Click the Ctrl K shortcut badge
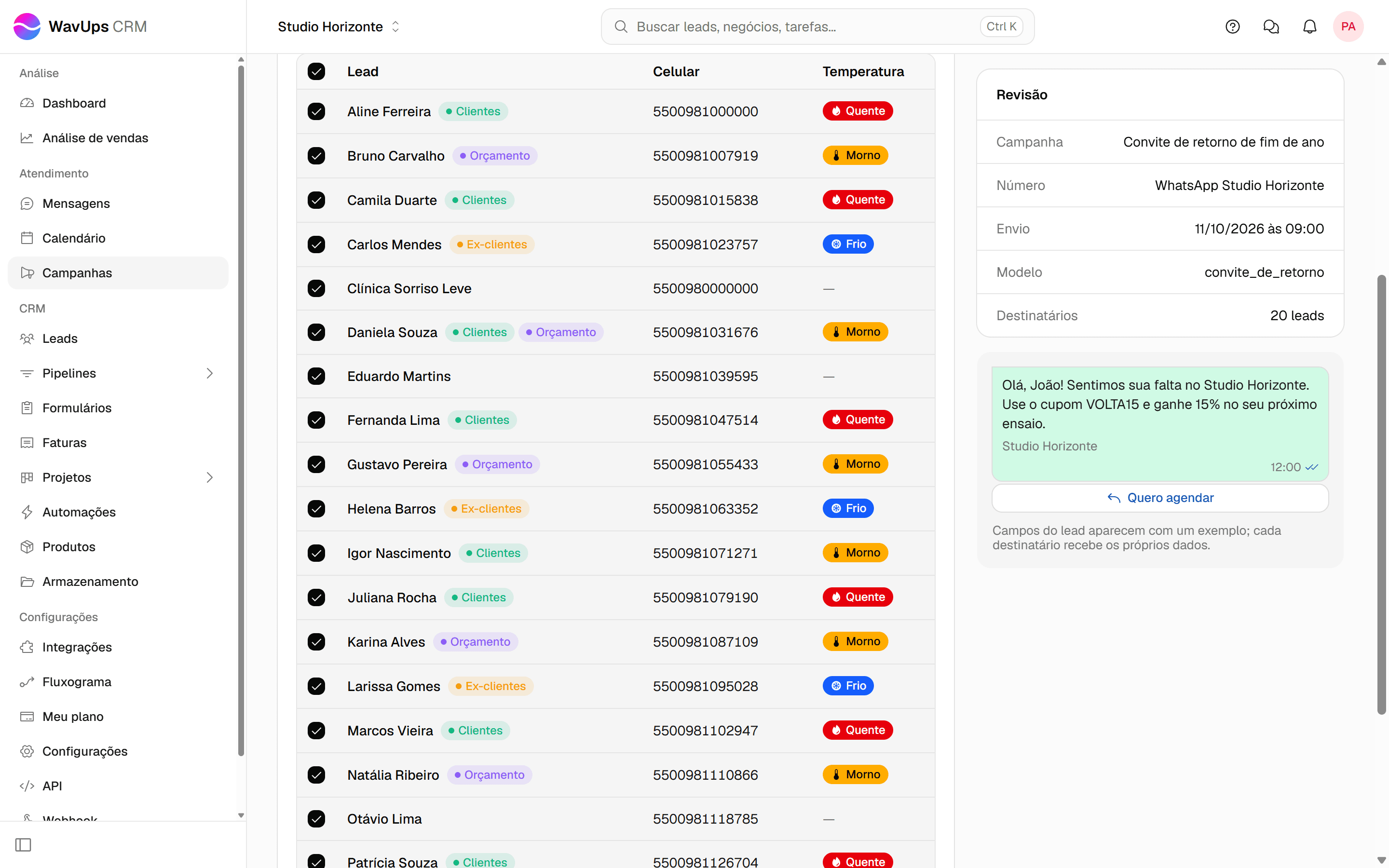The height and width of the screenshot is (868, 1389). (1001, 27)
